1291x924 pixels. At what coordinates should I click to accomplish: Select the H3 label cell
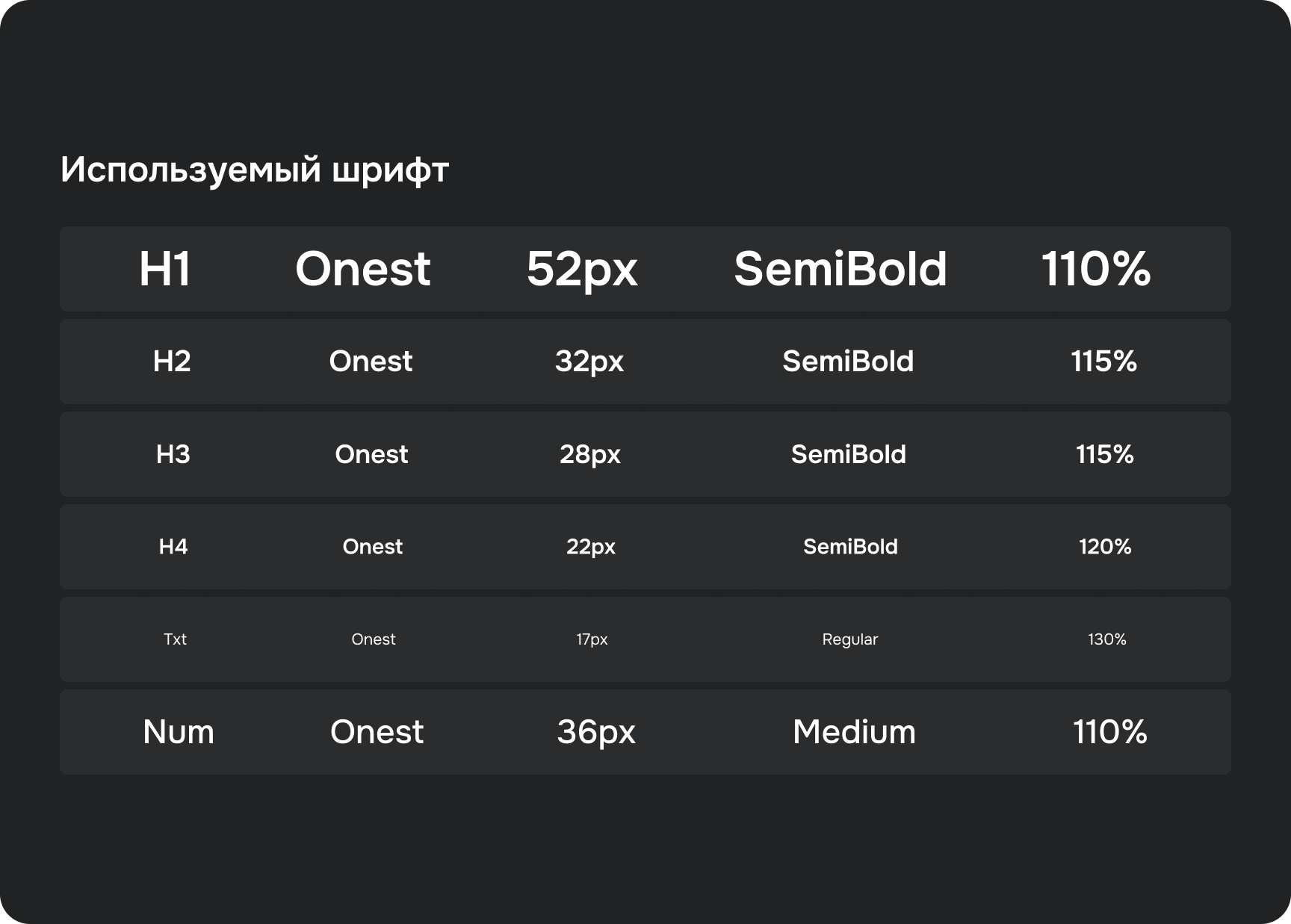pyautogui.click(x=173, y=454)
